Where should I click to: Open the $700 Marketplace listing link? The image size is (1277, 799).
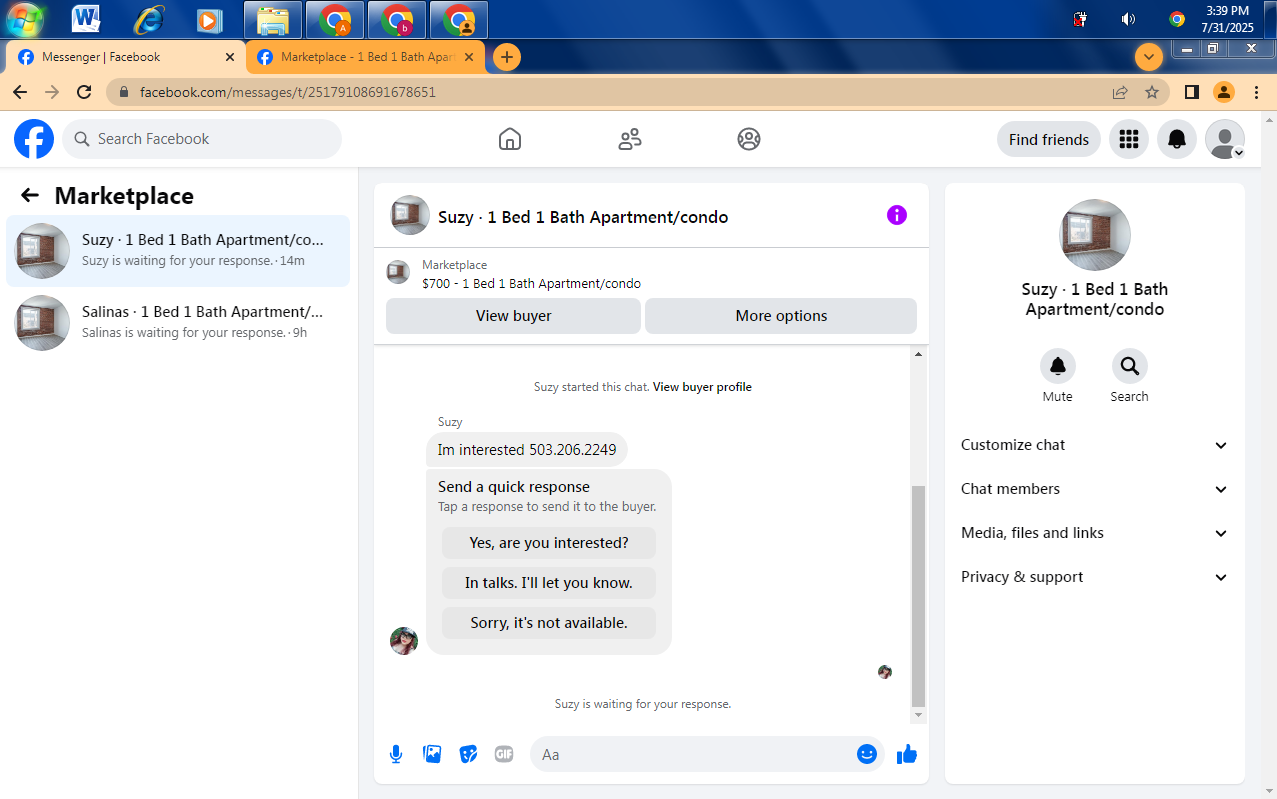pos(531,283)
